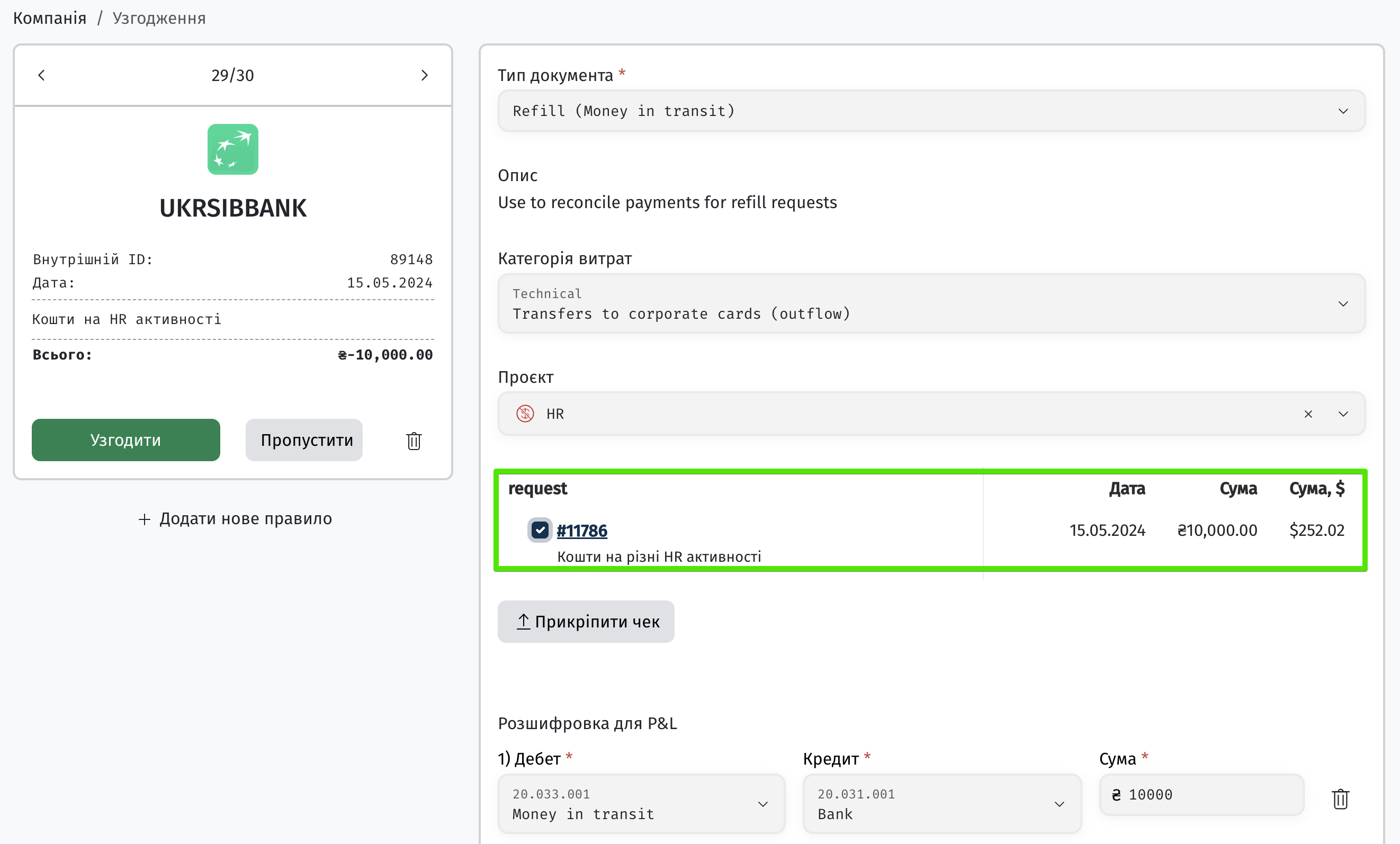Click the request date 15.05.2024 in table
The width and height of the screenshot is (1400, 844).
(1107, 530)
